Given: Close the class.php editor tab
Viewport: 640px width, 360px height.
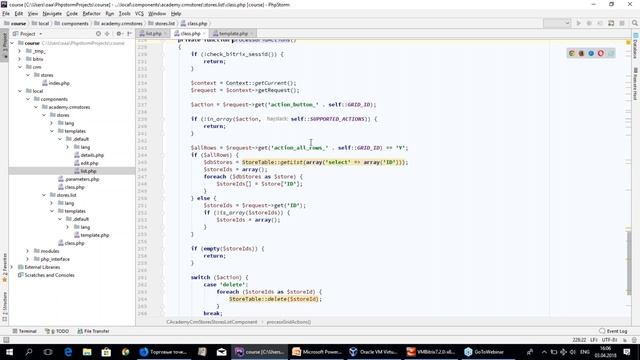Looking at the screenshot, I should pyautogui.click(x=204, y=33).
